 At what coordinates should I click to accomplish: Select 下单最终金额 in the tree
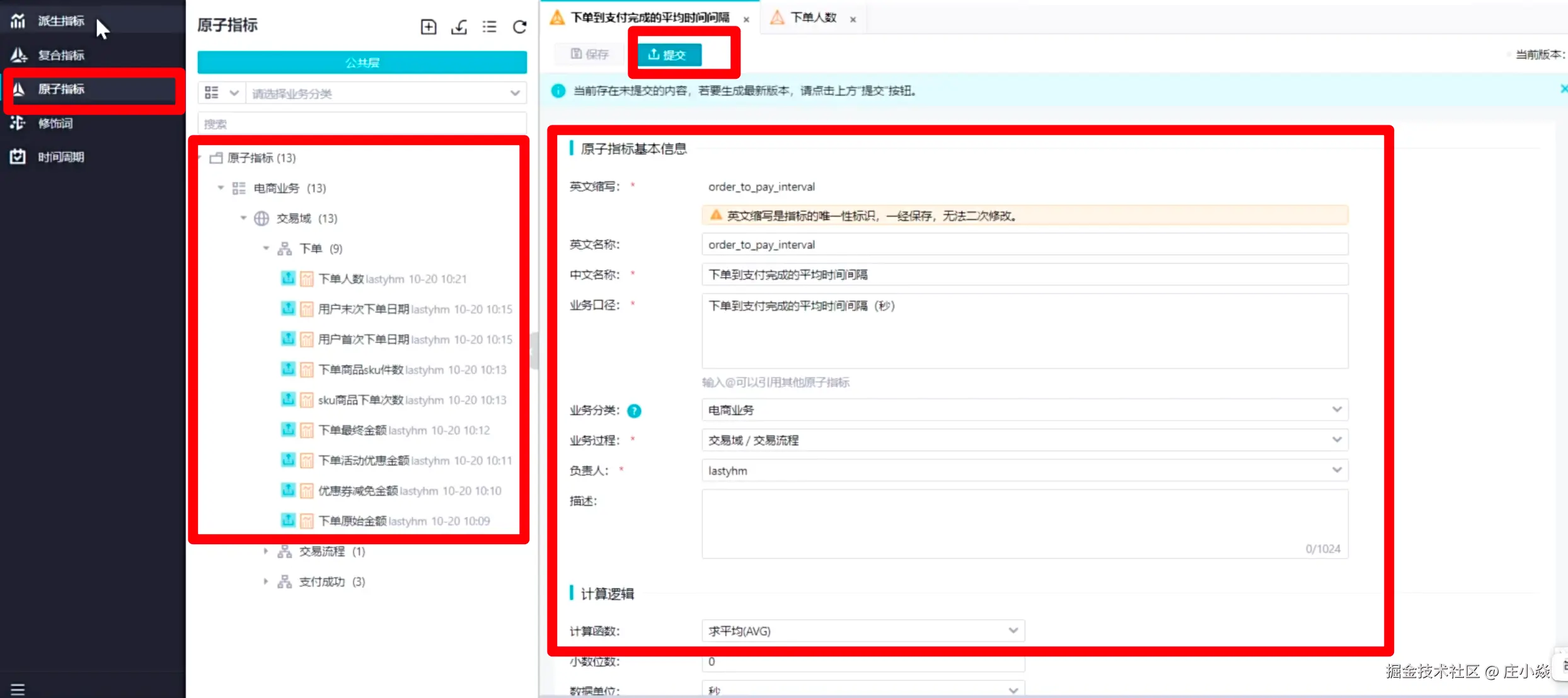[x=352, y=431]
